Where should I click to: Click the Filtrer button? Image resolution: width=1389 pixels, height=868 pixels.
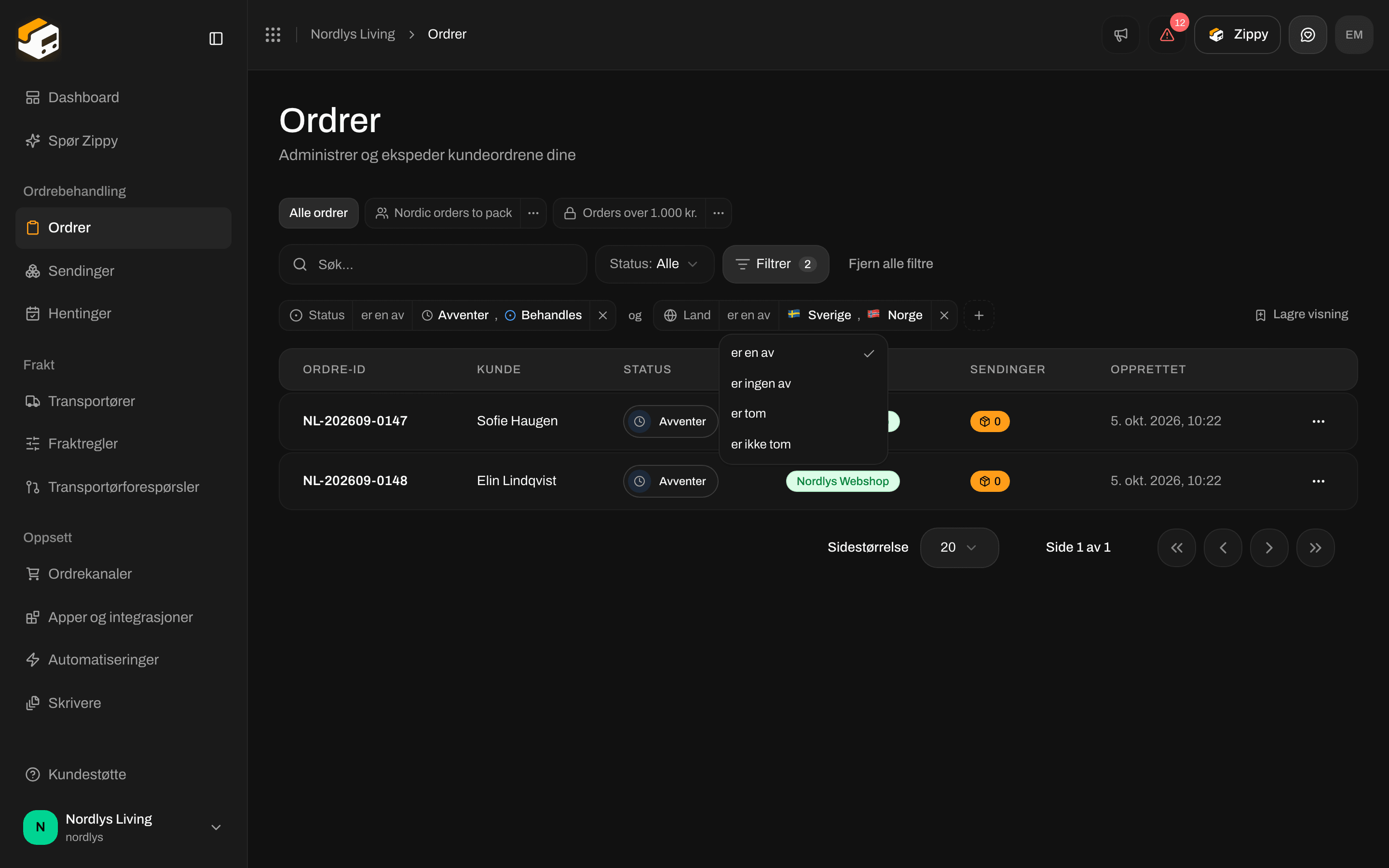(776, 264)
